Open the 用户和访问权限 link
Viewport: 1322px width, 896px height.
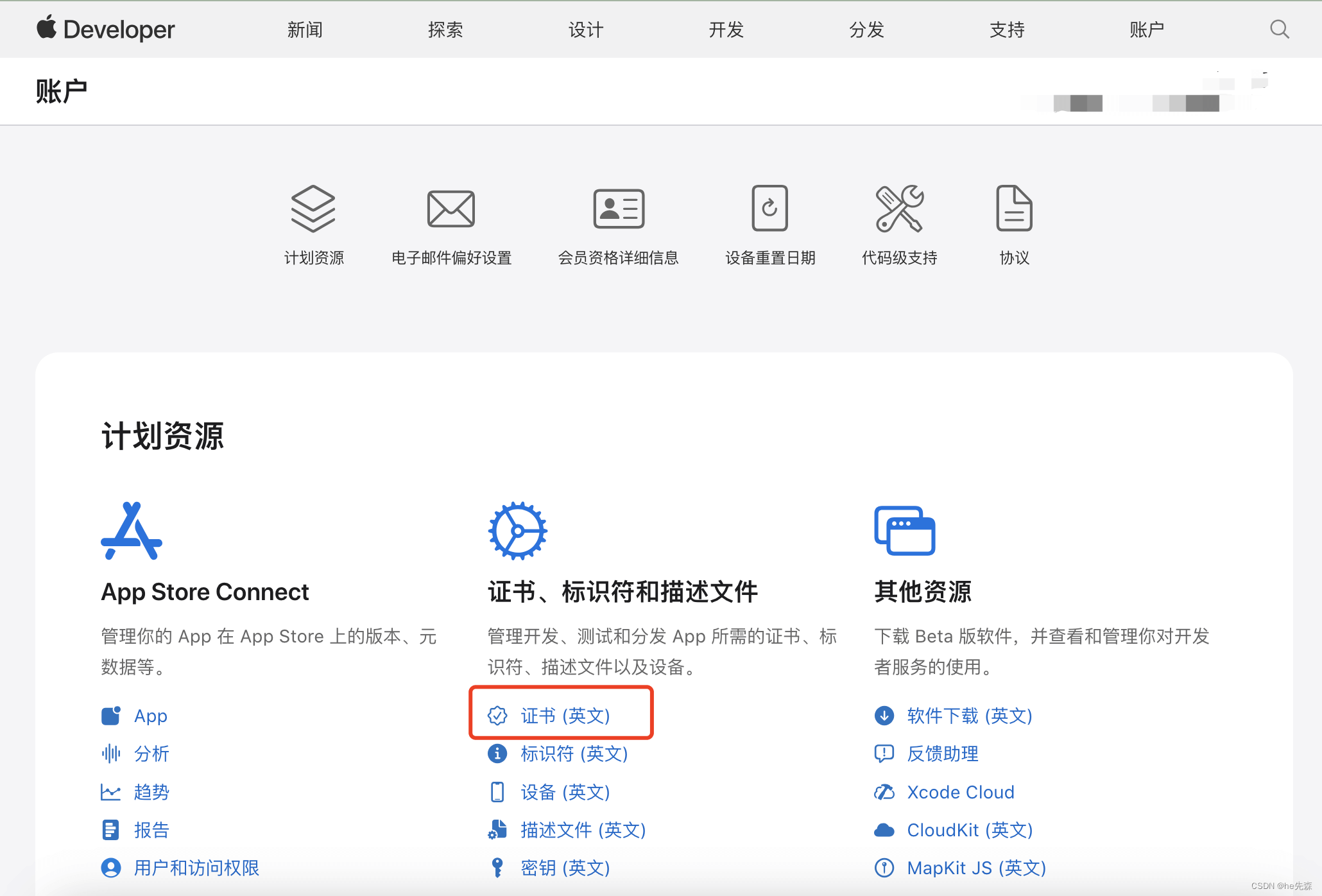click(x=196, y=868)
